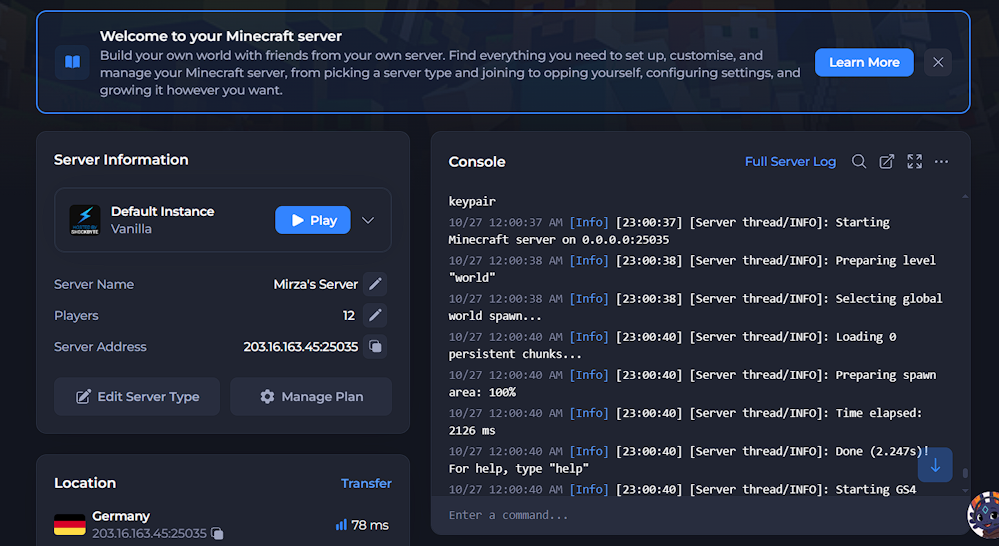This screenshot has height=546, width=999.
Task: Click the Server Information heading
Action: coord(121,160)
